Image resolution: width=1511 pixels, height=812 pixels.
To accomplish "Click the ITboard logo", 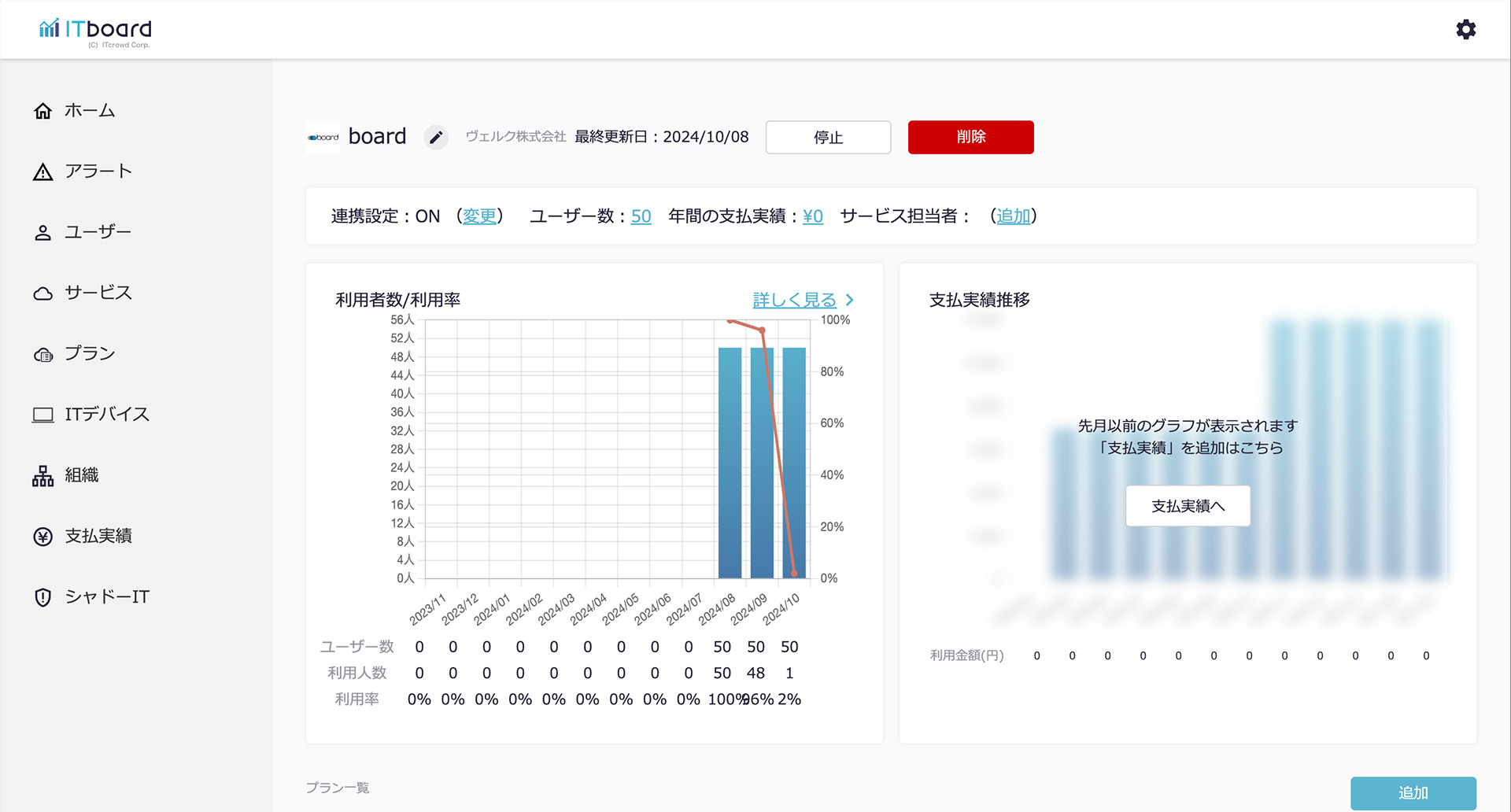I will tap(95, 30).
